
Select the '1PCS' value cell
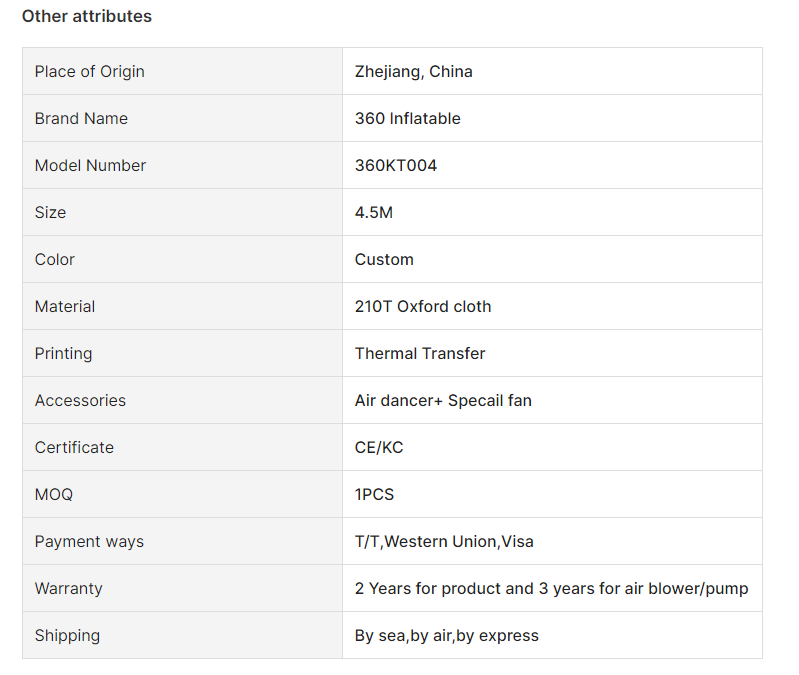point(552,494)
